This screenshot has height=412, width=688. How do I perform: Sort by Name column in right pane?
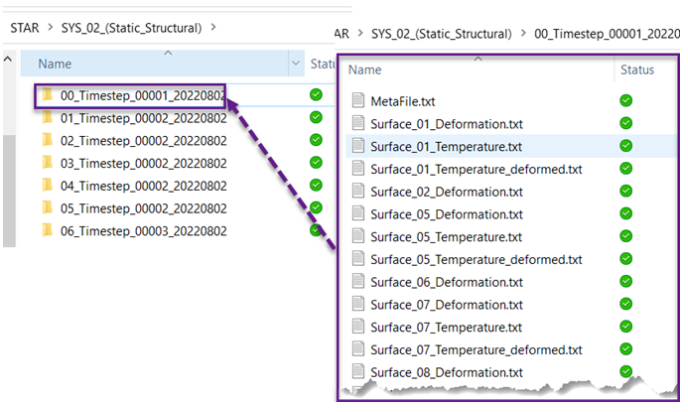tap(366, 70)
